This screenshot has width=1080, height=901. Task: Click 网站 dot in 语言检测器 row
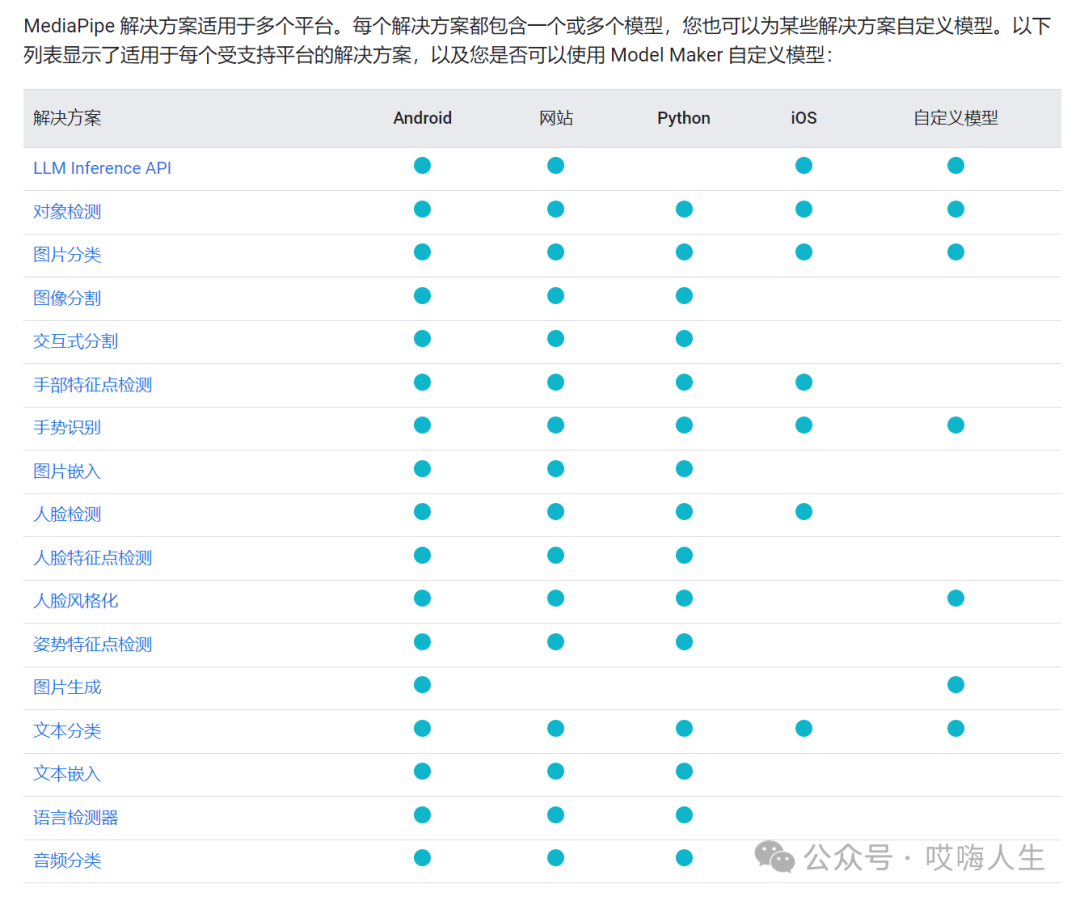[x=556, y=815]
